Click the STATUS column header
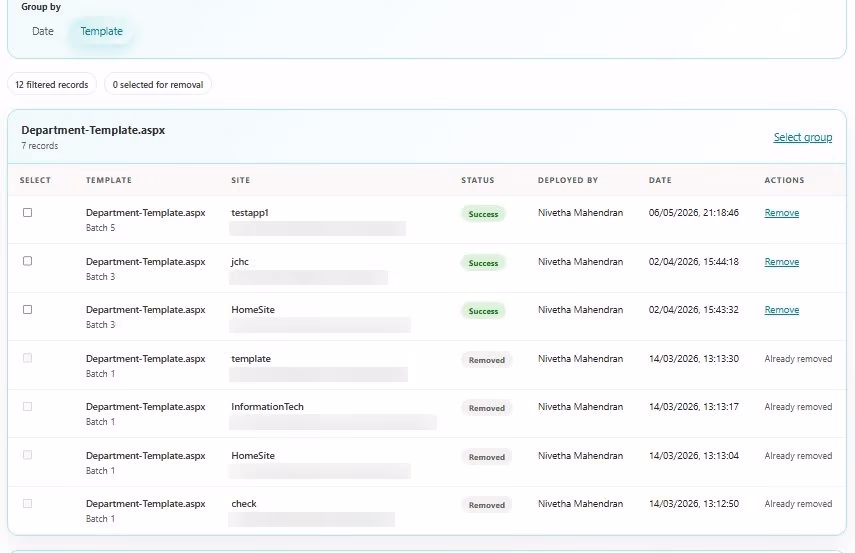Image resolution: width=855 pixels, height=553 pixels. (x=478, y=180)
